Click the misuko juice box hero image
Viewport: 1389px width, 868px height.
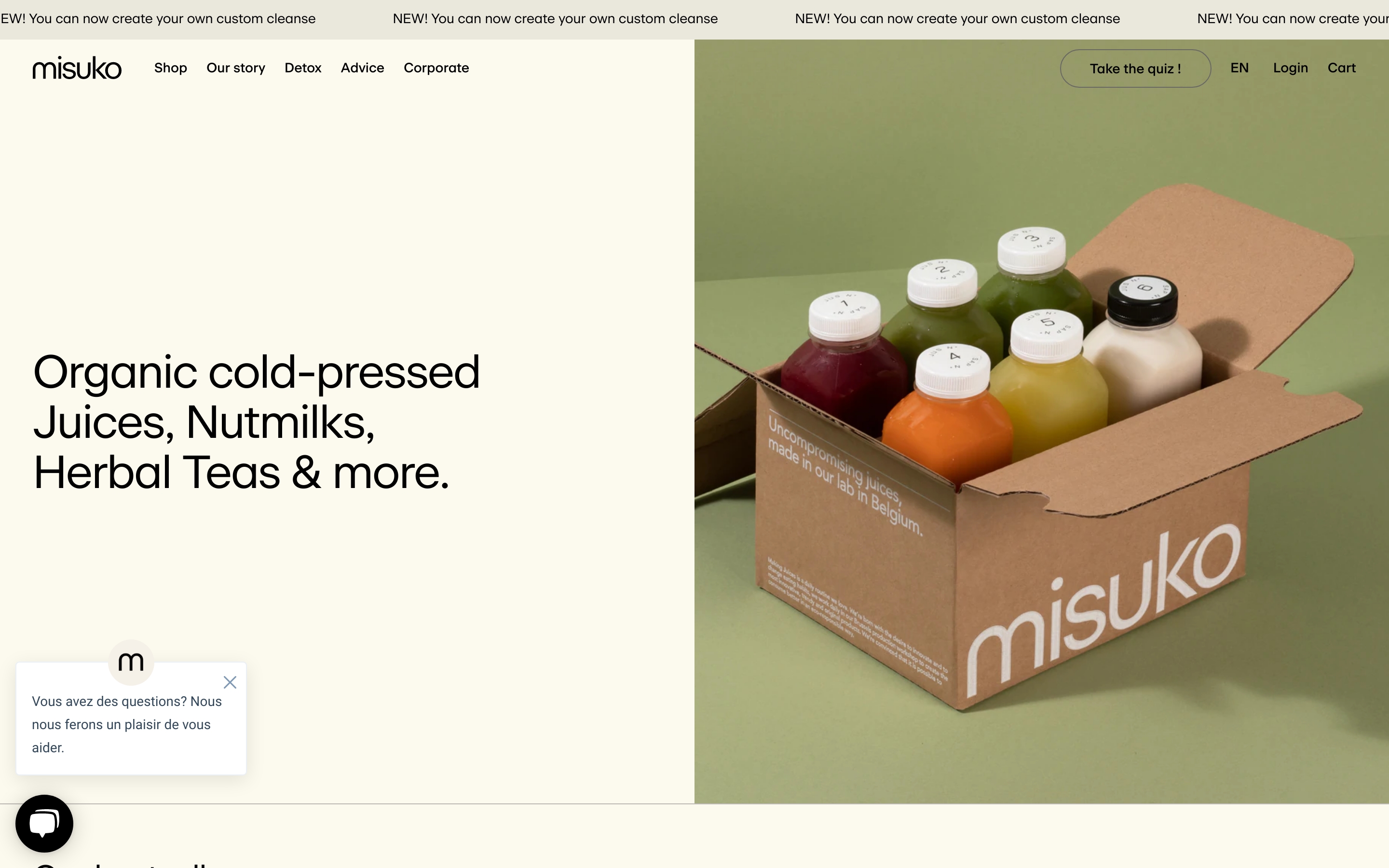(1041, 421)
